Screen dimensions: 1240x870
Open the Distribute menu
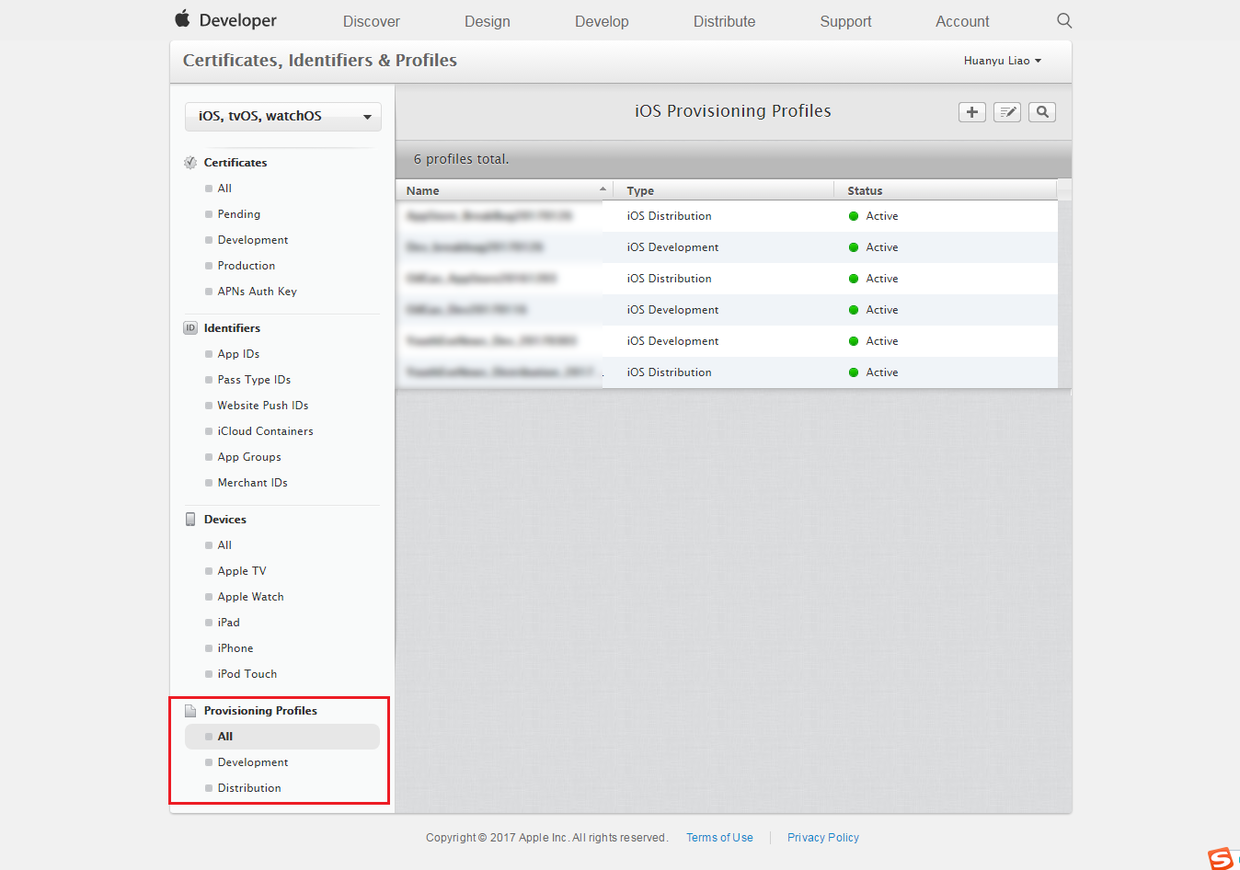[724, 21]
